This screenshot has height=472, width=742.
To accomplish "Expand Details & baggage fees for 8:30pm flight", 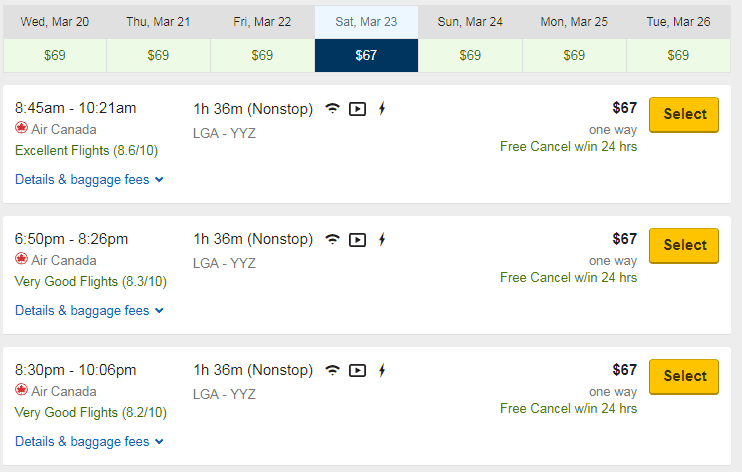I will [89, 442].
